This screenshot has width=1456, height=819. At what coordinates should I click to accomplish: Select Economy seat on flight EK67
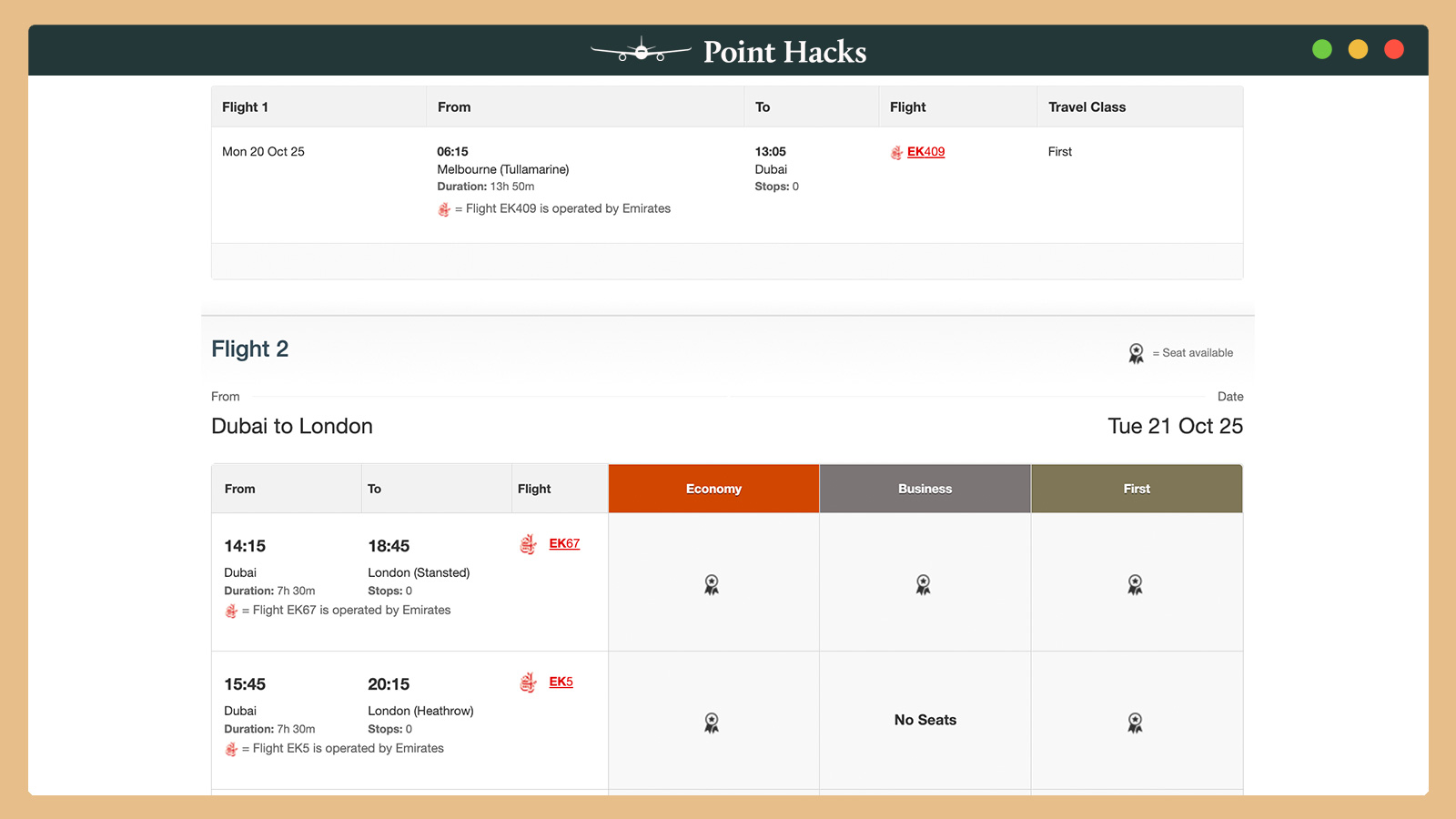click(x=712, y=584)
